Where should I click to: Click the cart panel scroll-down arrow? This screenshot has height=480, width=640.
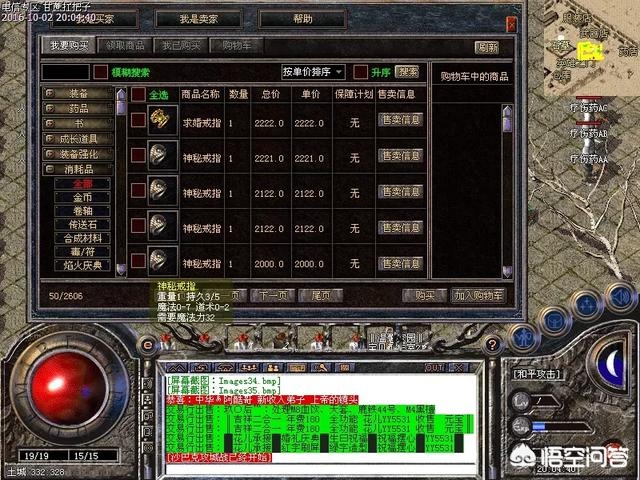[507, 271]
